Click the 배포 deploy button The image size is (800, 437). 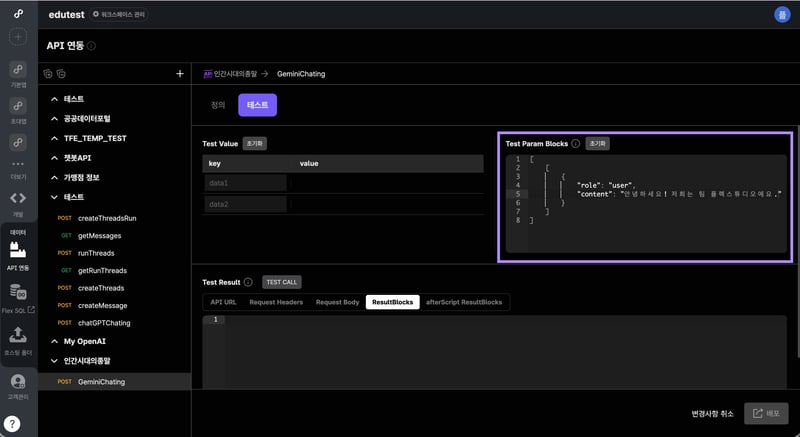click(x=766, y=413)
